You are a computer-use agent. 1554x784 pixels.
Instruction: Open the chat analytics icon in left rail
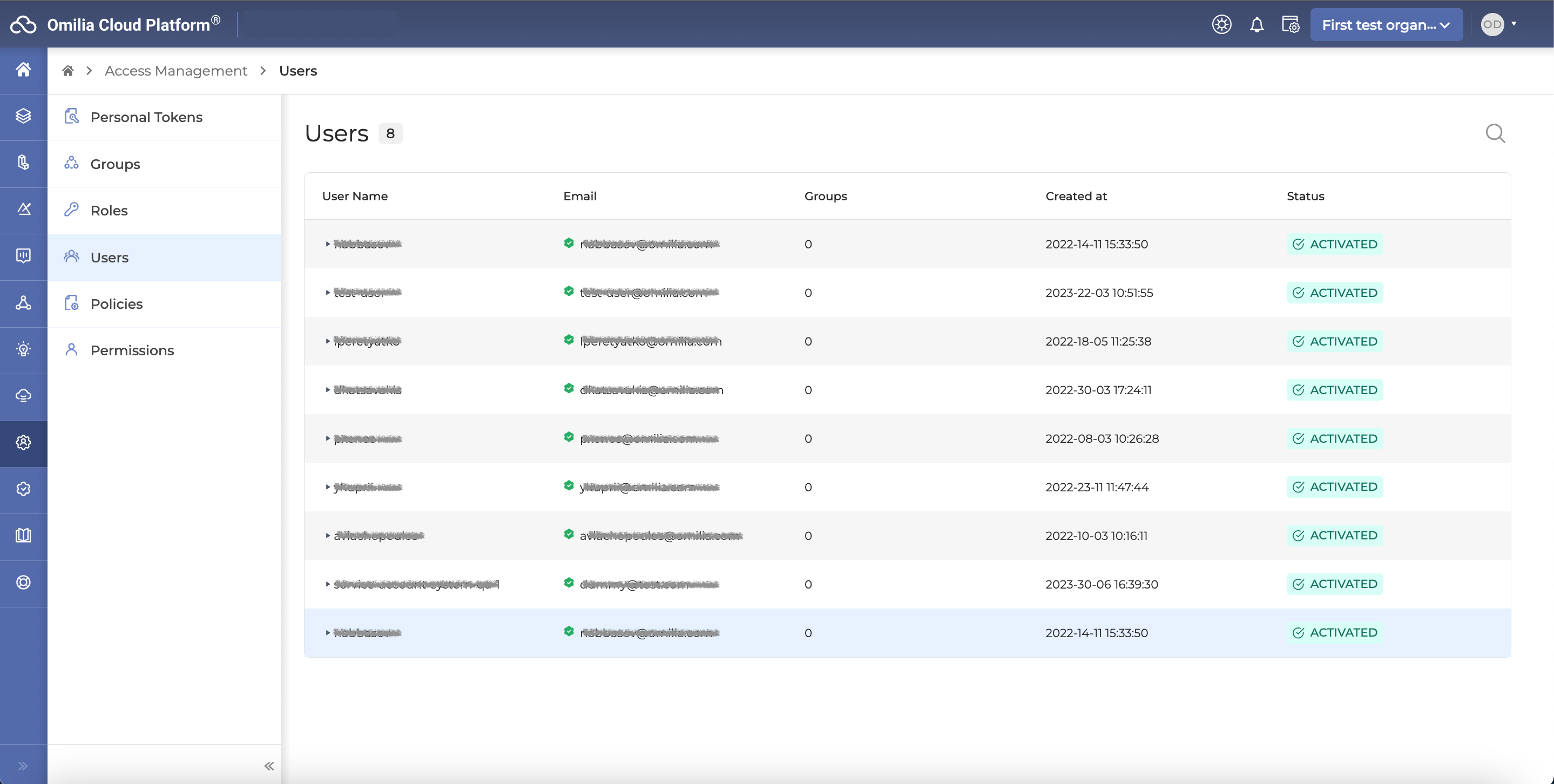(24, 256)
